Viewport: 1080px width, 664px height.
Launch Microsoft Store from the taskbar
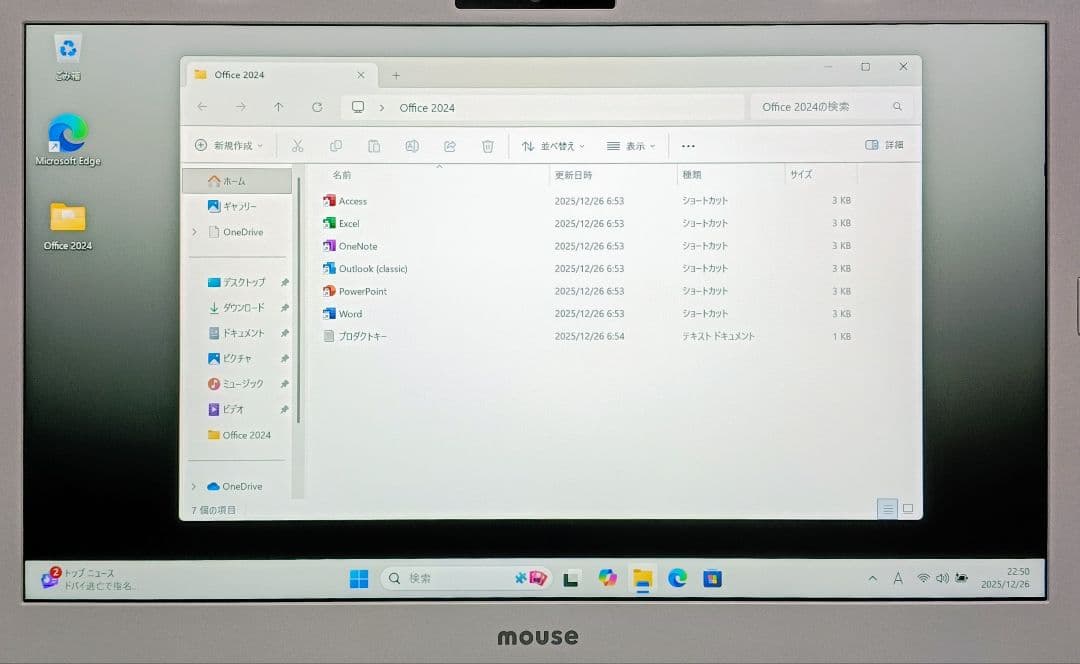(712, 577)
